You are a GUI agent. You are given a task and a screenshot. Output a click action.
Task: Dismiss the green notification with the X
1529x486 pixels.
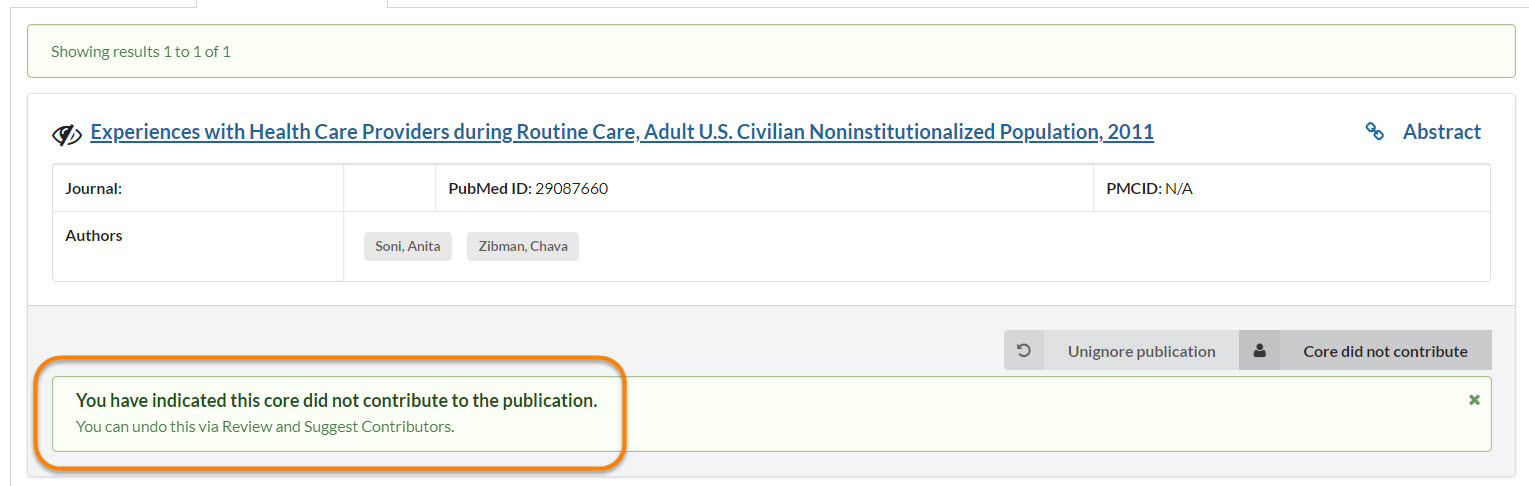pos(1473,400)
